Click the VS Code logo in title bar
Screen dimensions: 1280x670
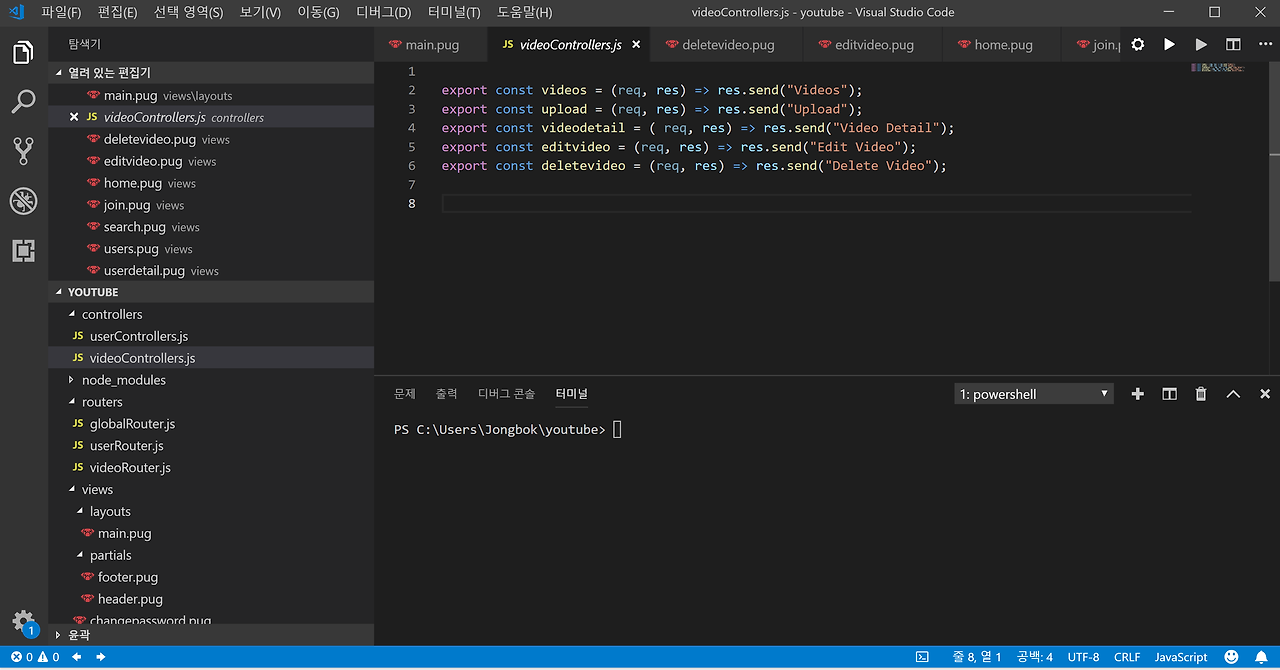16,12
